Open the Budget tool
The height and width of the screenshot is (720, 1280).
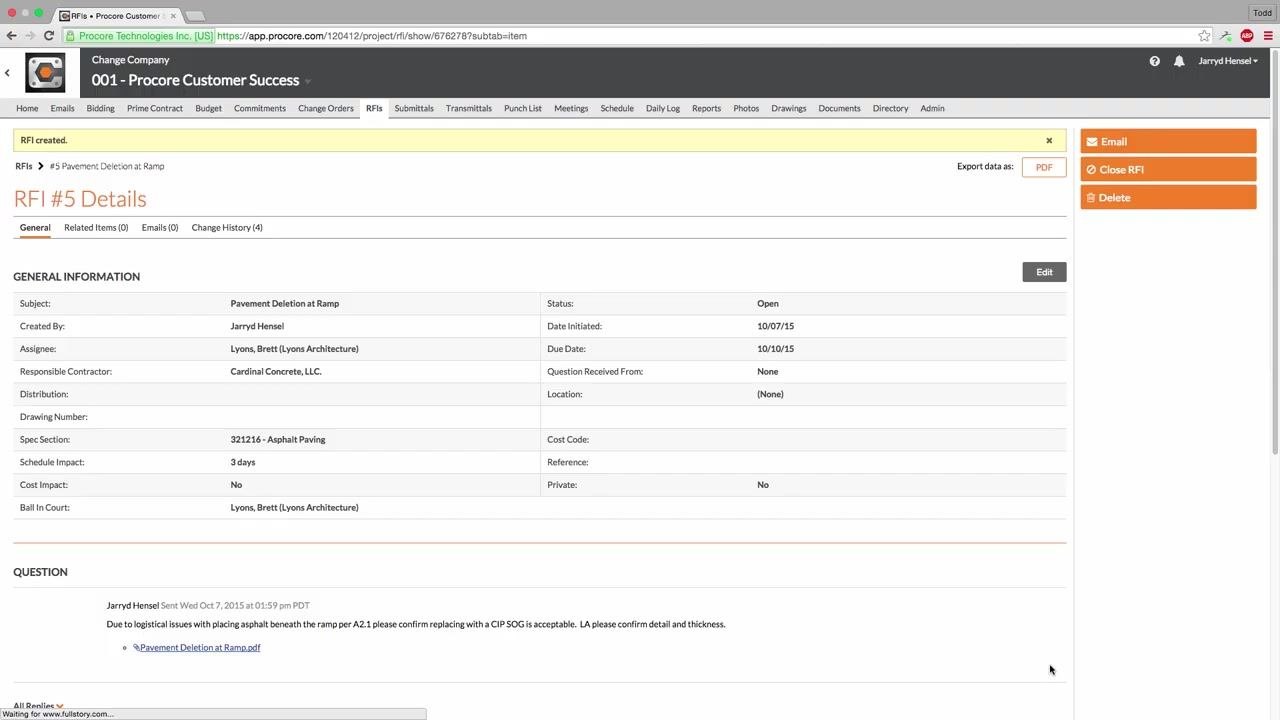coord(208,108)
